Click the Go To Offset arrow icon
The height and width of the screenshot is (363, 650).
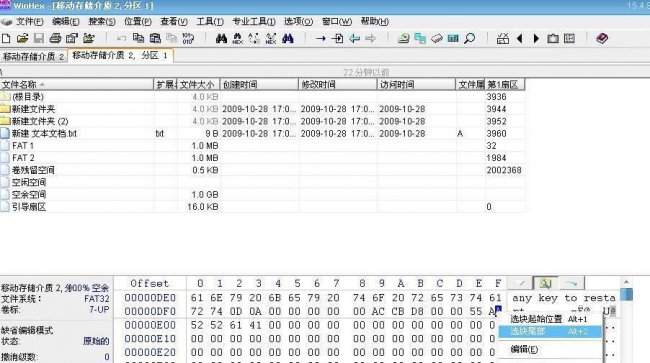pyautogui.click(x=320, y=39)
